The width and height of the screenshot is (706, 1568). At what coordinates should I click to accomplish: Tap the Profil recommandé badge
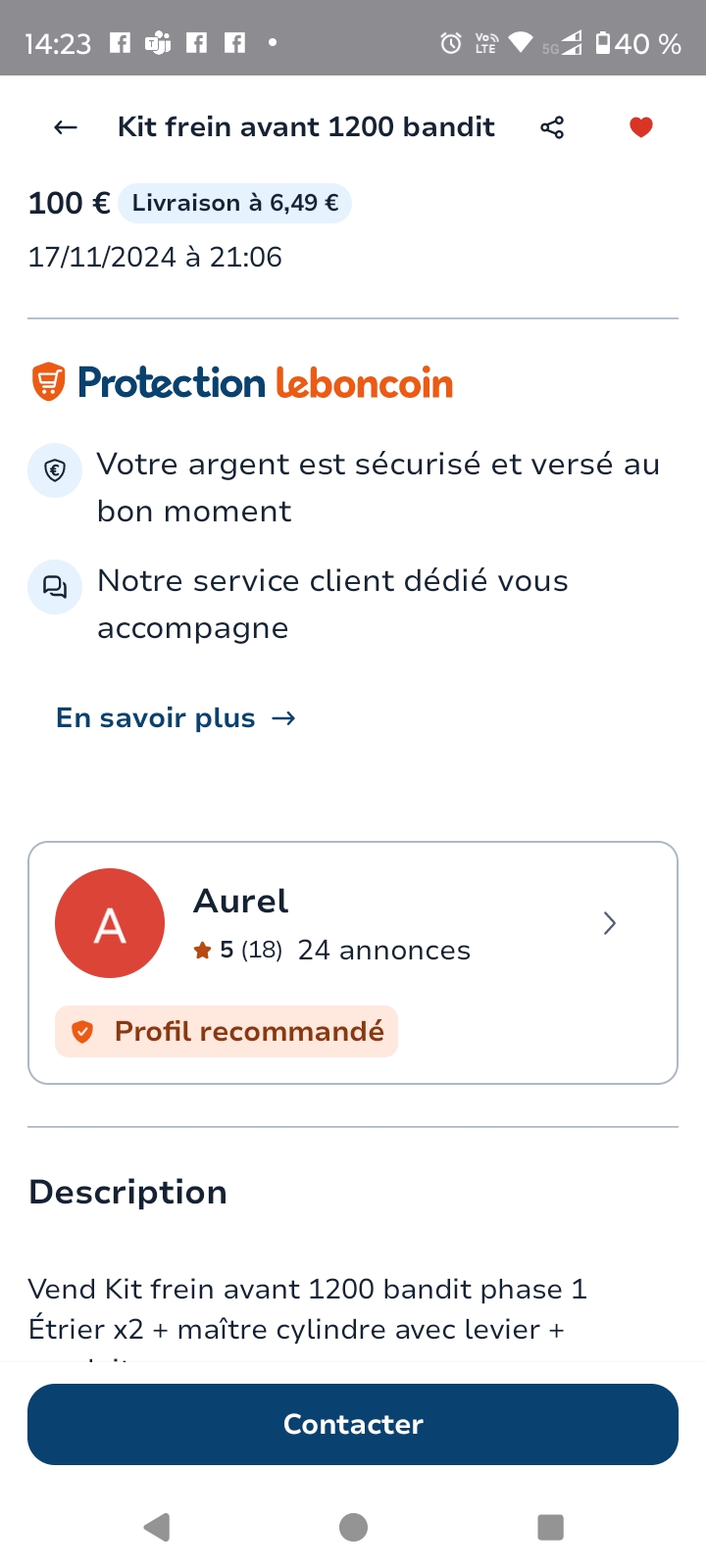[227, 1031]
